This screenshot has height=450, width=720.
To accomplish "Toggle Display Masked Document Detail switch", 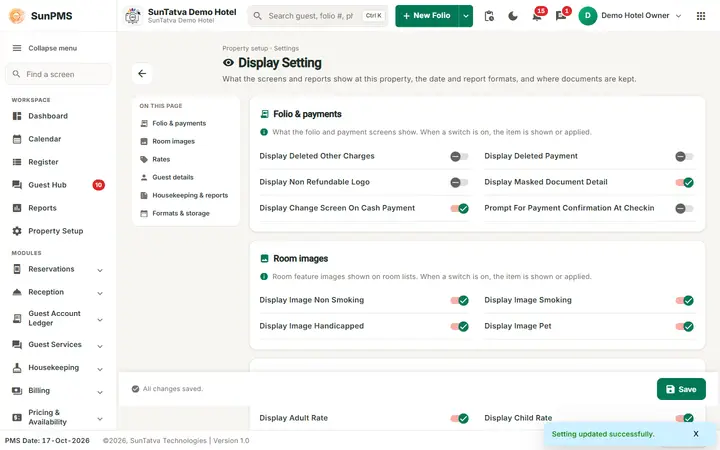I will 684,182.
